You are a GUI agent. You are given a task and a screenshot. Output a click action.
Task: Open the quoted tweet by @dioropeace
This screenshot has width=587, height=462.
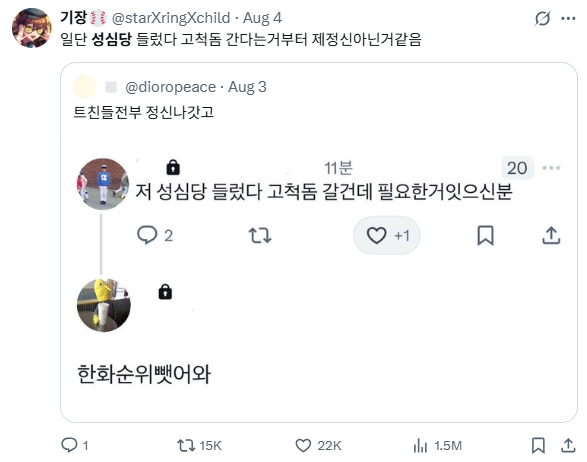[x=319, y=243]
